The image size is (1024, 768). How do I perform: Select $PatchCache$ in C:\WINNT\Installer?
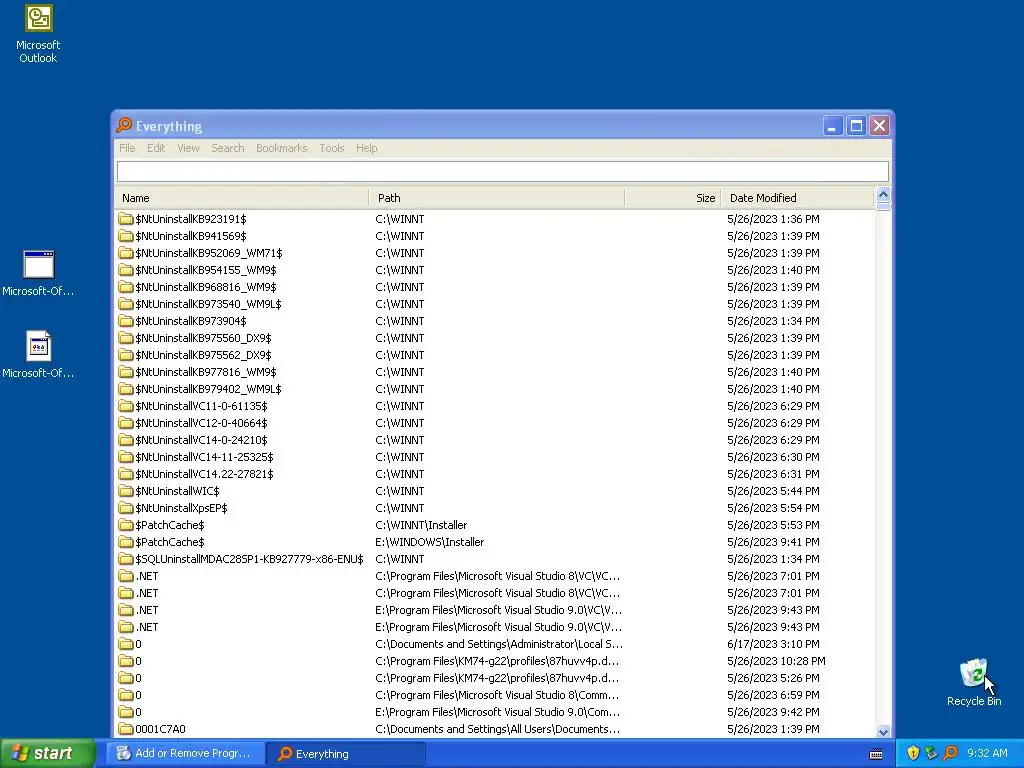tap(494, 524)
